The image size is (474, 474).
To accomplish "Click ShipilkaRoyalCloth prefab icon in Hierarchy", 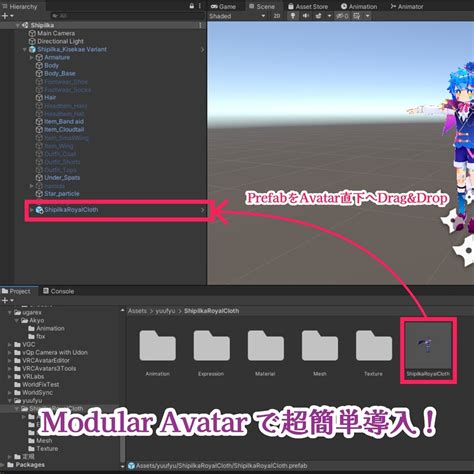I will point(40,210).
